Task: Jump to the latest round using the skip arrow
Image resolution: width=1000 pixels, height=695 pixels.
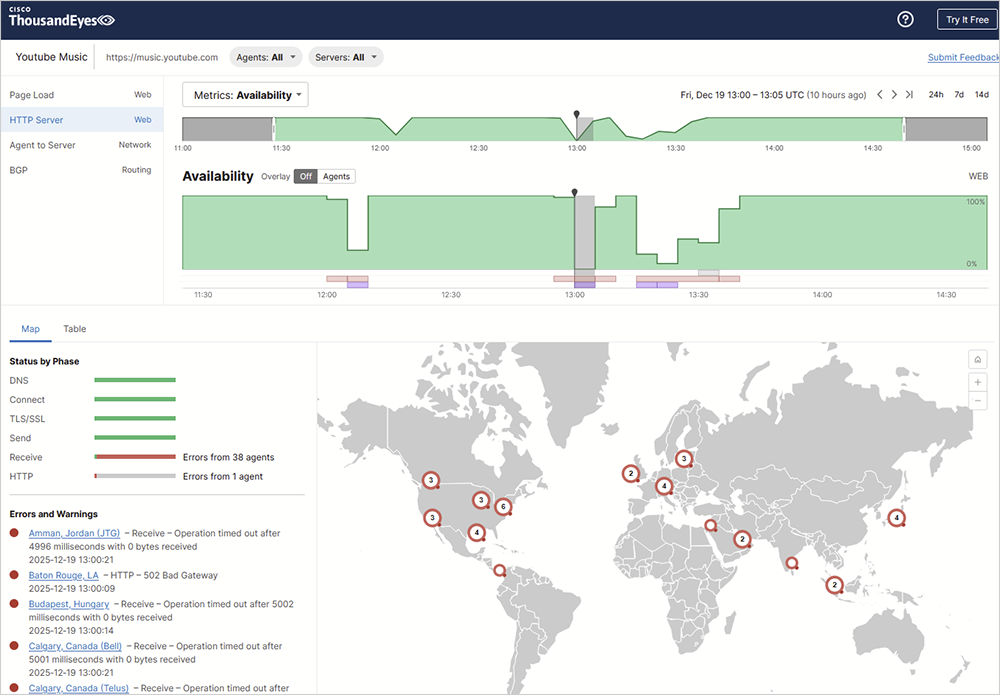Action: pyautogui.click(x=911, y=94)
